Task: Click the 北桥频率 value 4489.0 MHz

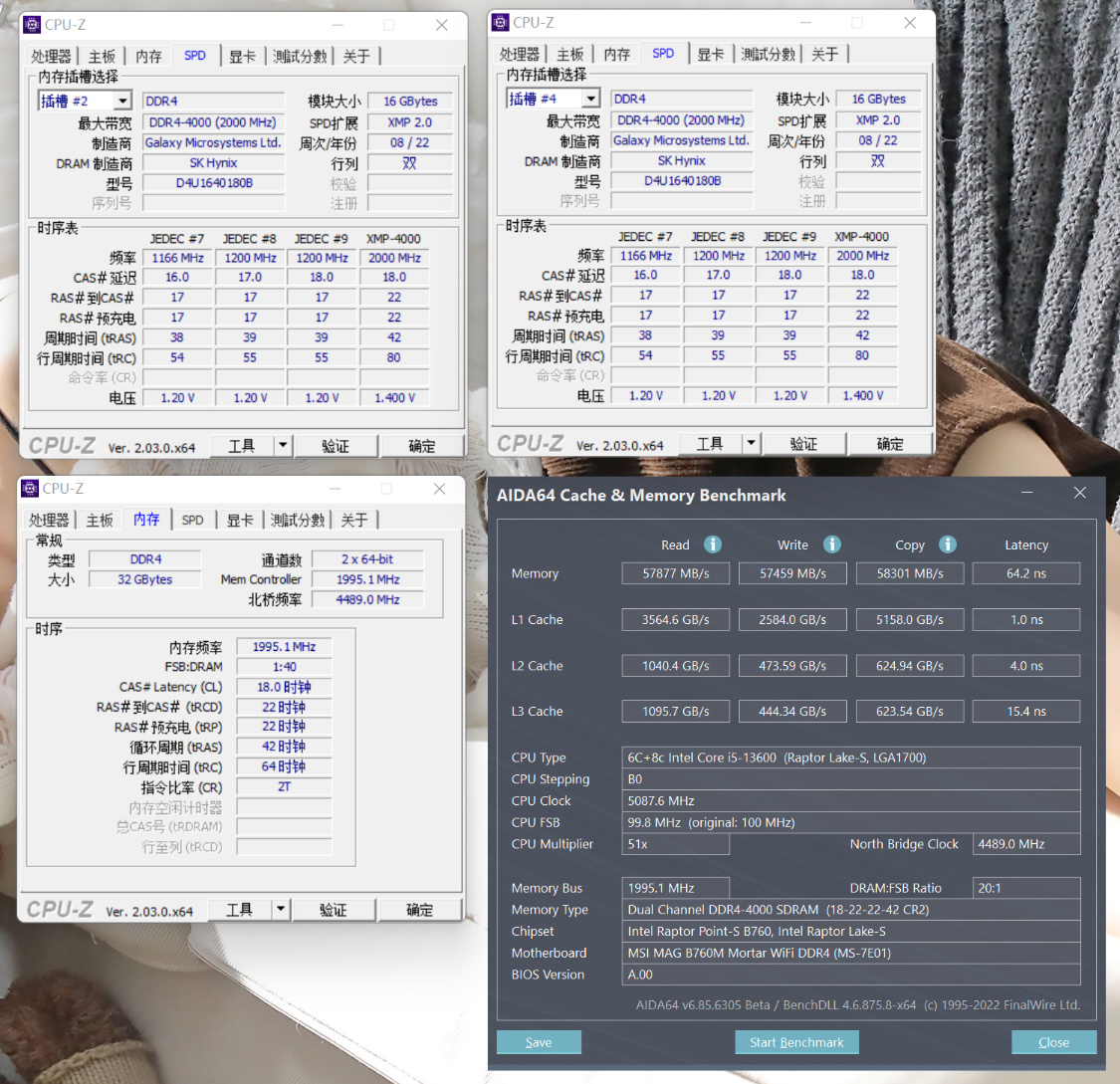Action: click(x=367, y=600)
